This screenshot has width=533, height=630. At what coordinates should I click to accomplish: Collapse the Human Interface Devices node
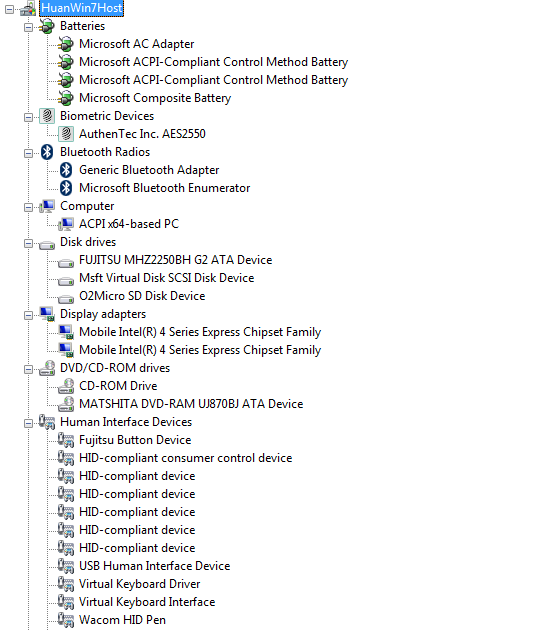tap(28, 423)
